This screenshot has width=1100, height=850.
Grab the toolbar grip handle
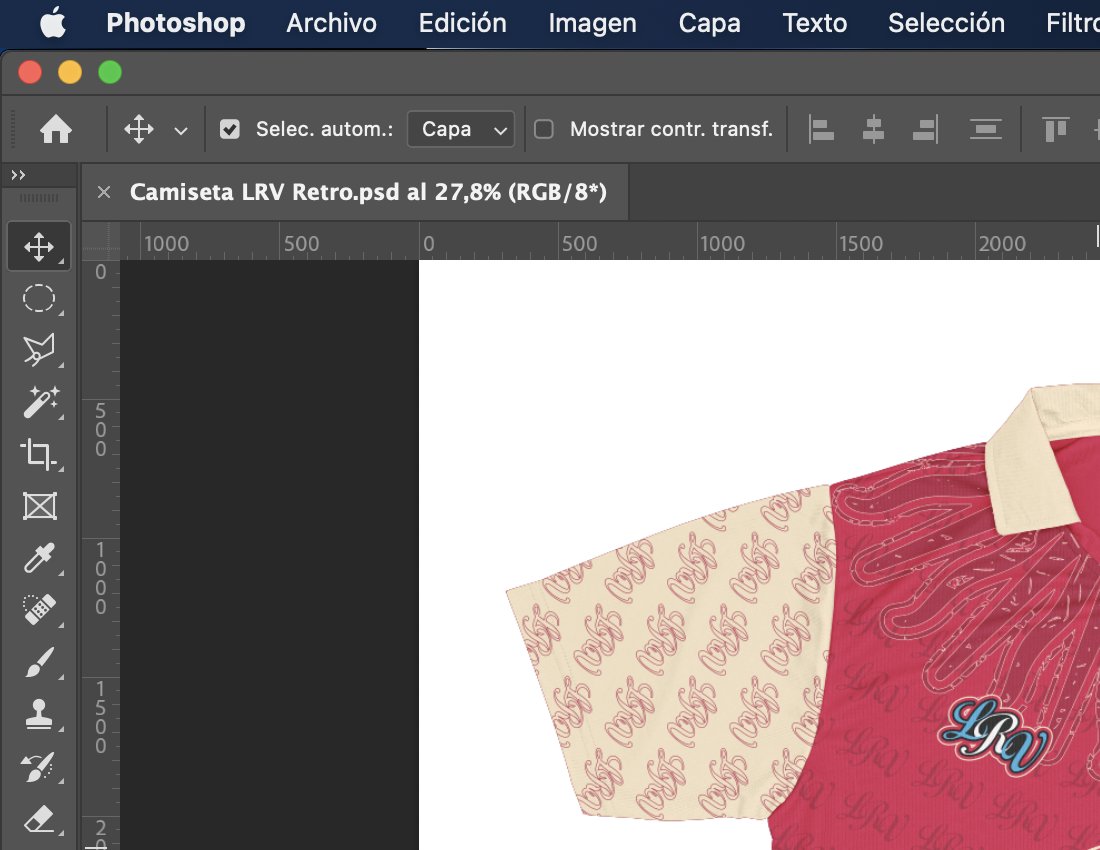pyautogui.click(x=39, y=199)
